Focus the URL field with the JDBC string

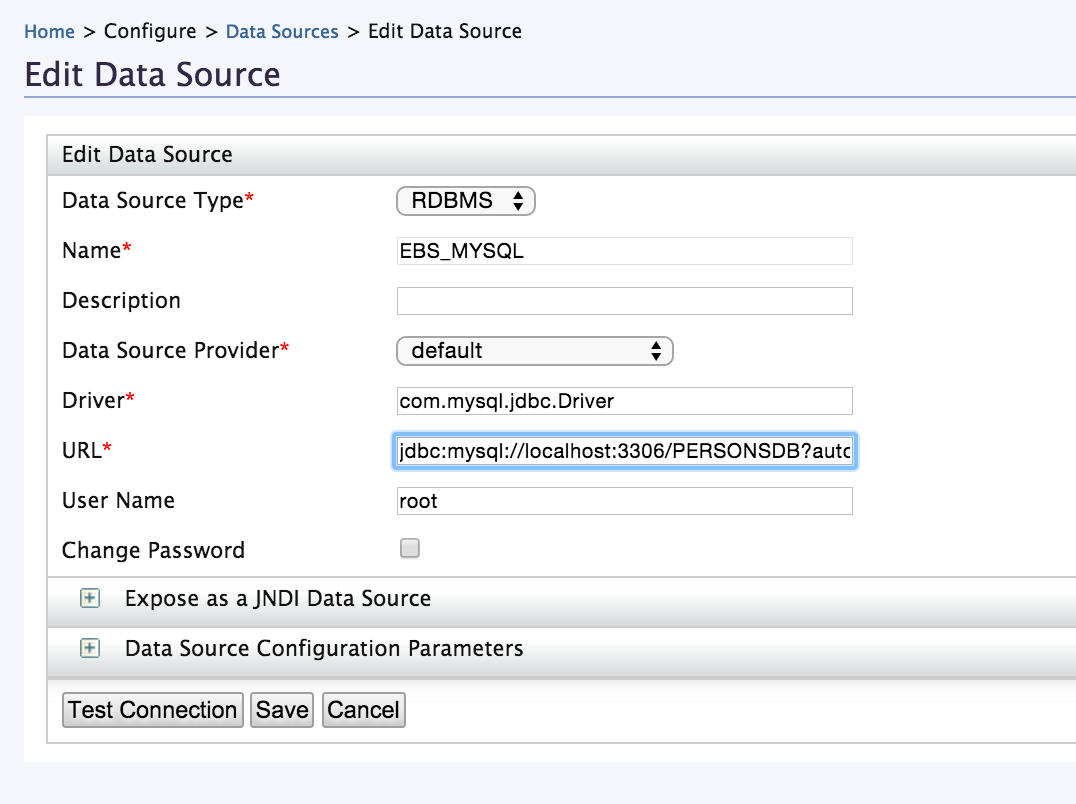(x=623, y=451)
